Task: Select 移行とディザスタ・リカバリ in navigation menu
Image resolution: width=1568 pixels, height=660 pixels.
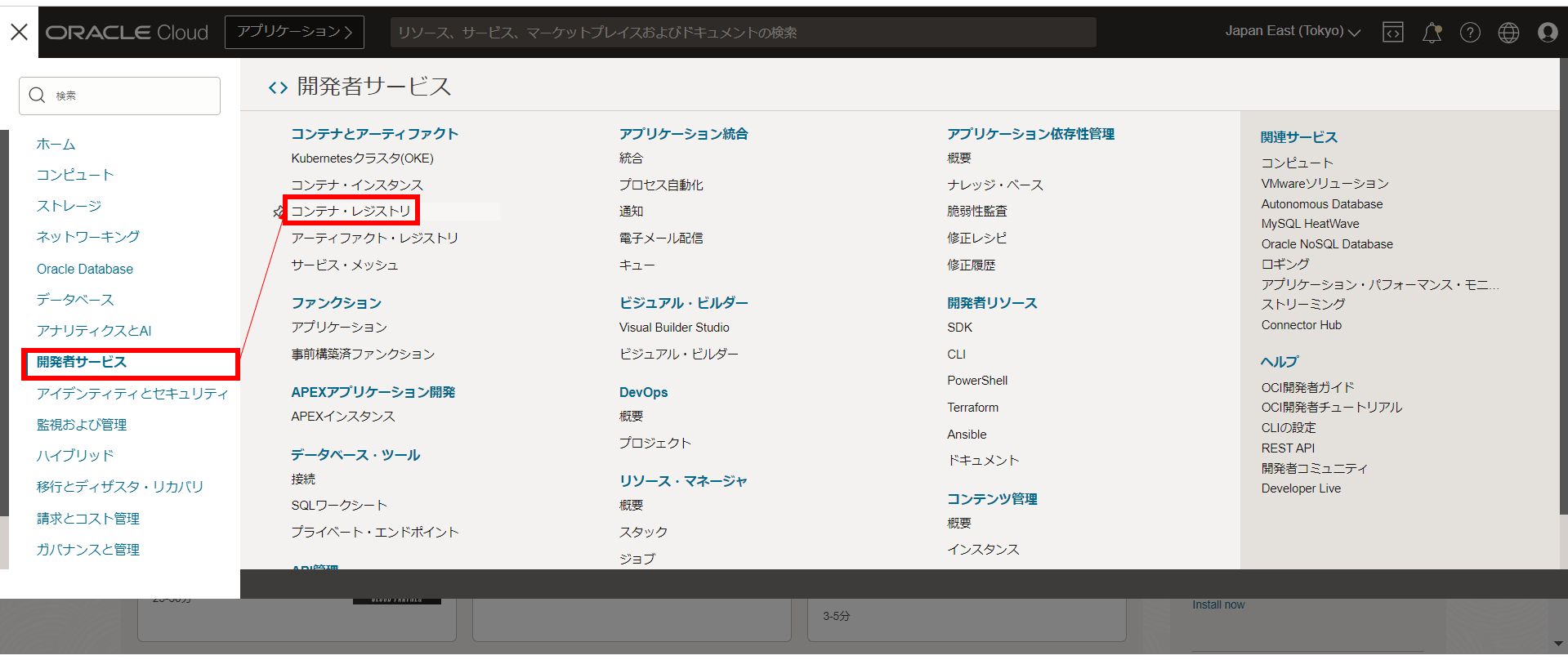Action: (x=120, y=487)
